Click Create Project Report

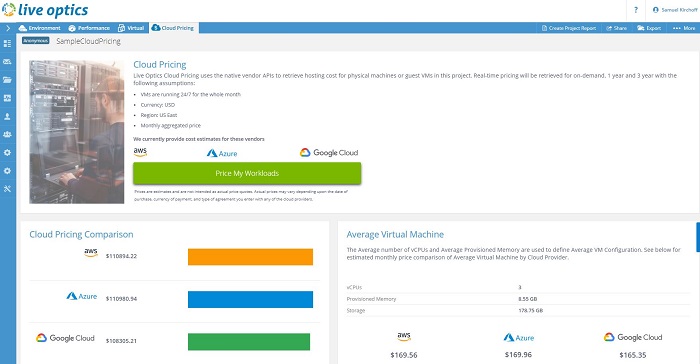(569, 28)
